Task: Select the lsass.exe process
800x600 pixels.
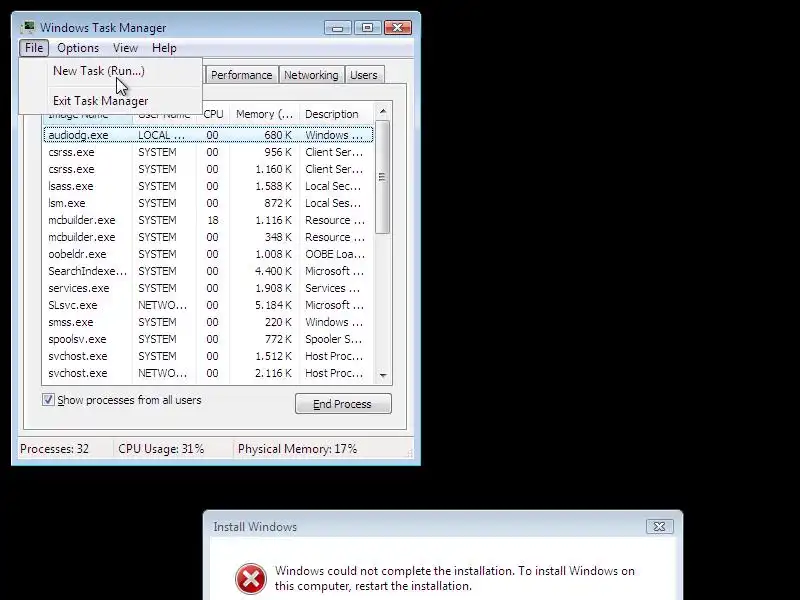Action: point(208,186)
